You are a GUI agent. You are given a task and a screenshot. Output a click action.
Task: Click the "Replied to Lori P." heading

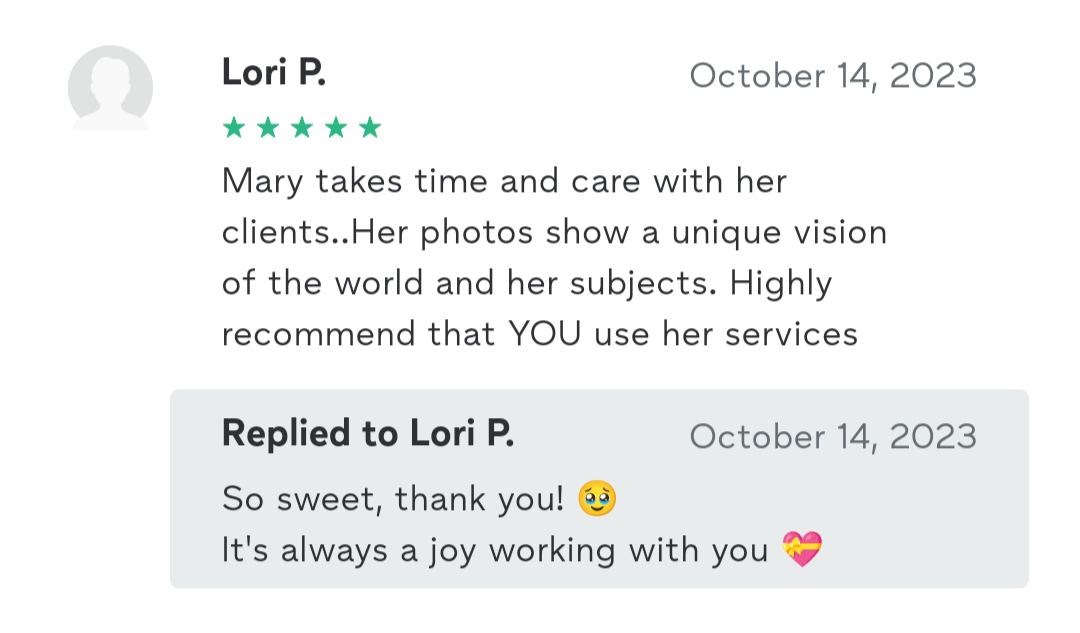tap(367, 434)
